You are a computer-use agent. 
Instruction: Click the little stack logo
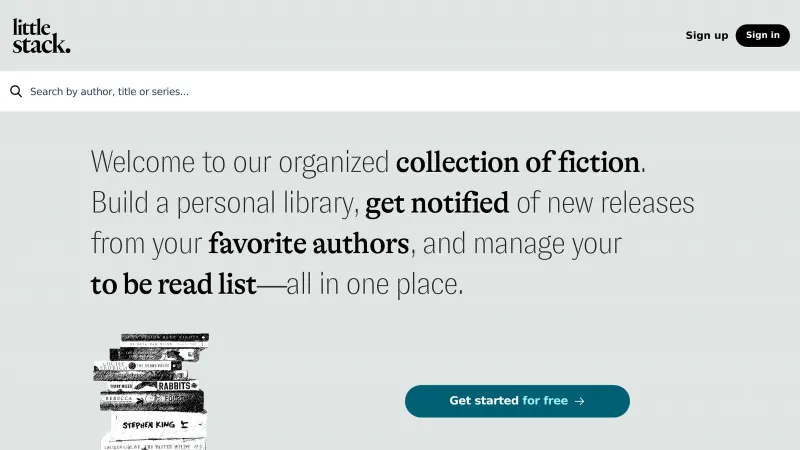41,36
